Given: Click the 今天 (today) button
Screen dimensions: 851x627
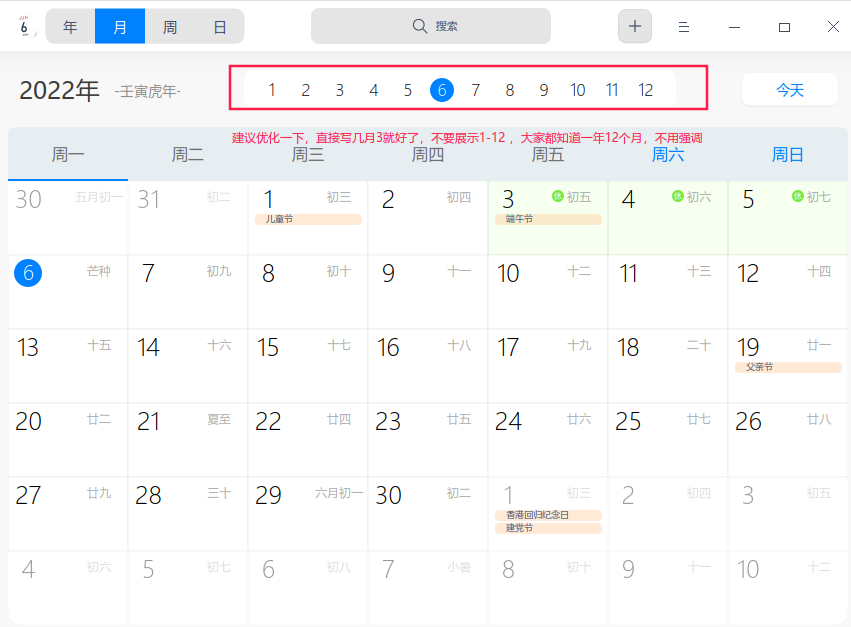Looking at the screenshot, I should 790,90.
